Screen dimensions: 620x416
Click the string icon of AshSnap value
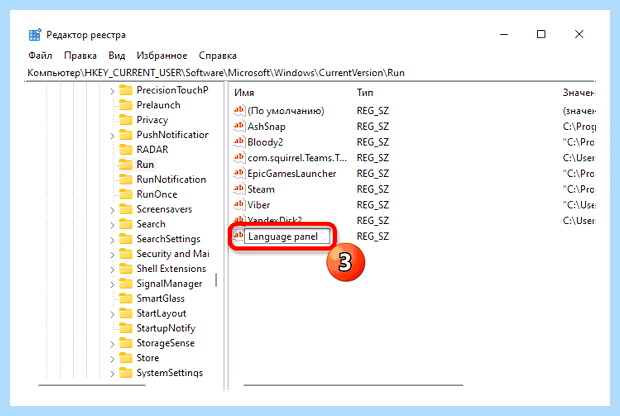(239, 127)
